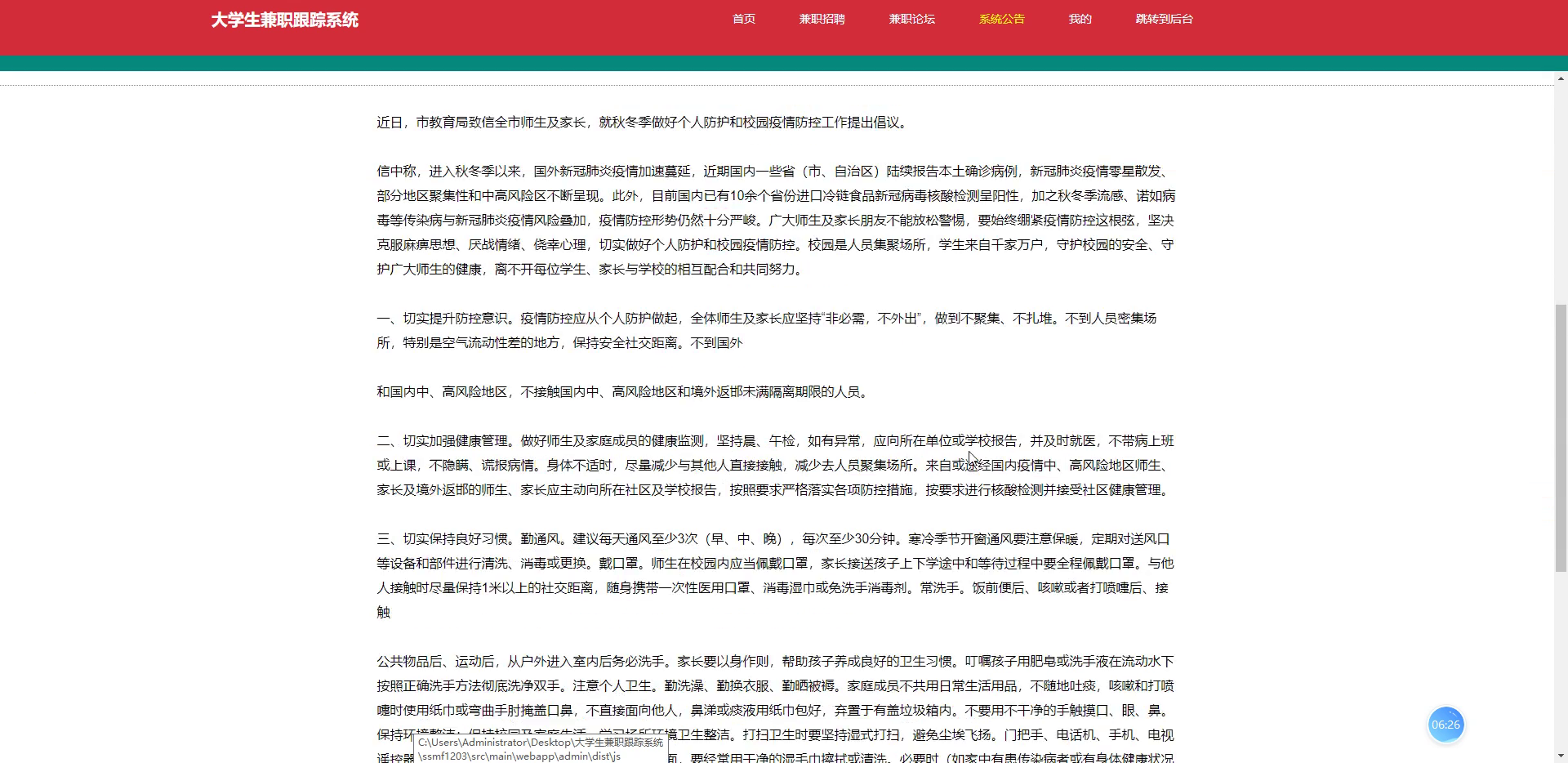Click the line starting 二、切实加强健康管理
The height and width of the screenshot is (763, 1568).
click(775, 441)
